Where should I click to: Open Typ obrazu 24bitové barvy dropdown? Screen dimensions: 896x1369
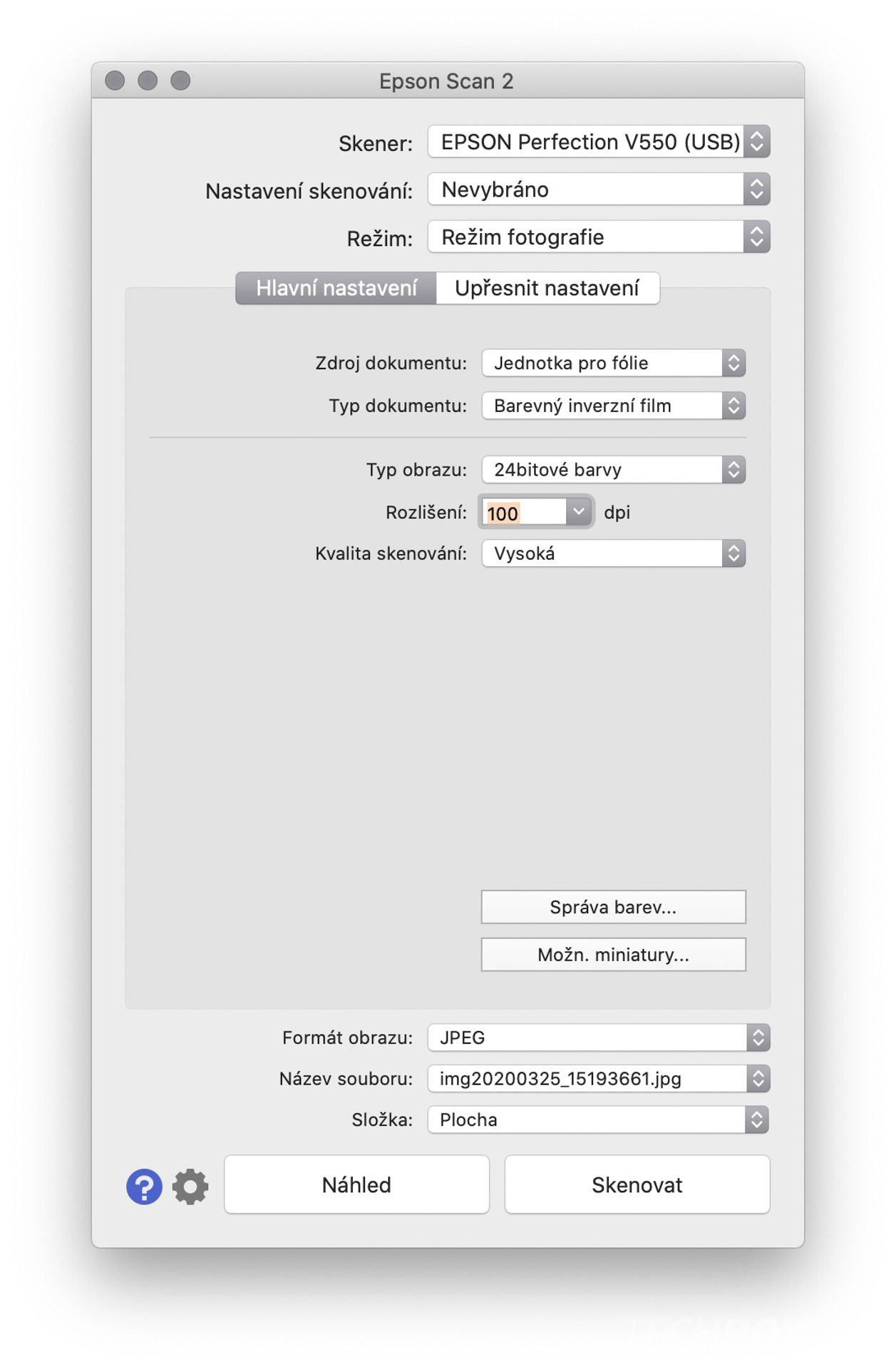[614, 469]
